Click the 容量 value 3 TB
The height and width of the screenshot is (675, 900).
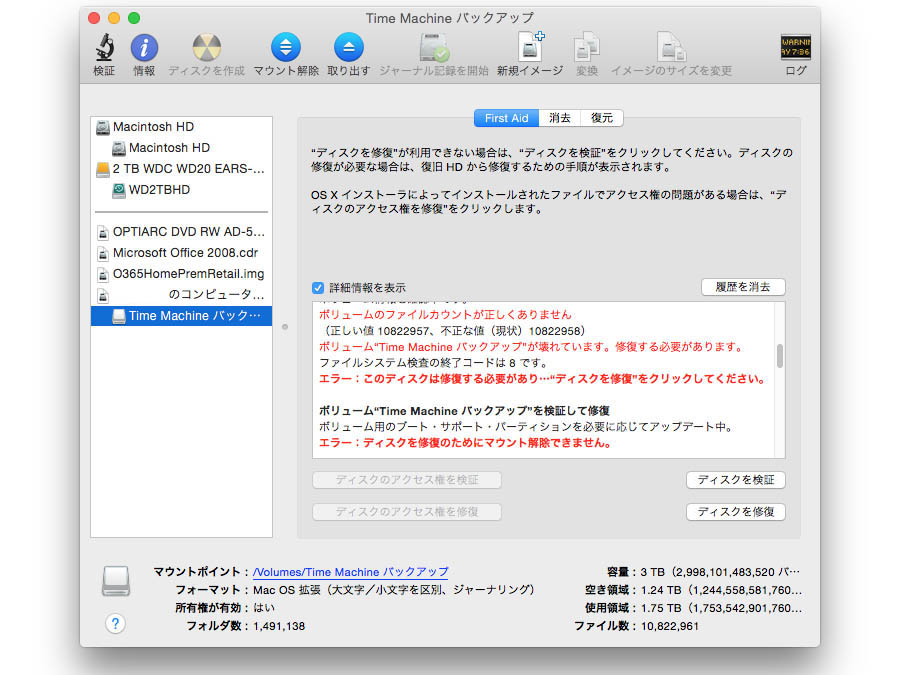click(x=720, y=572)
